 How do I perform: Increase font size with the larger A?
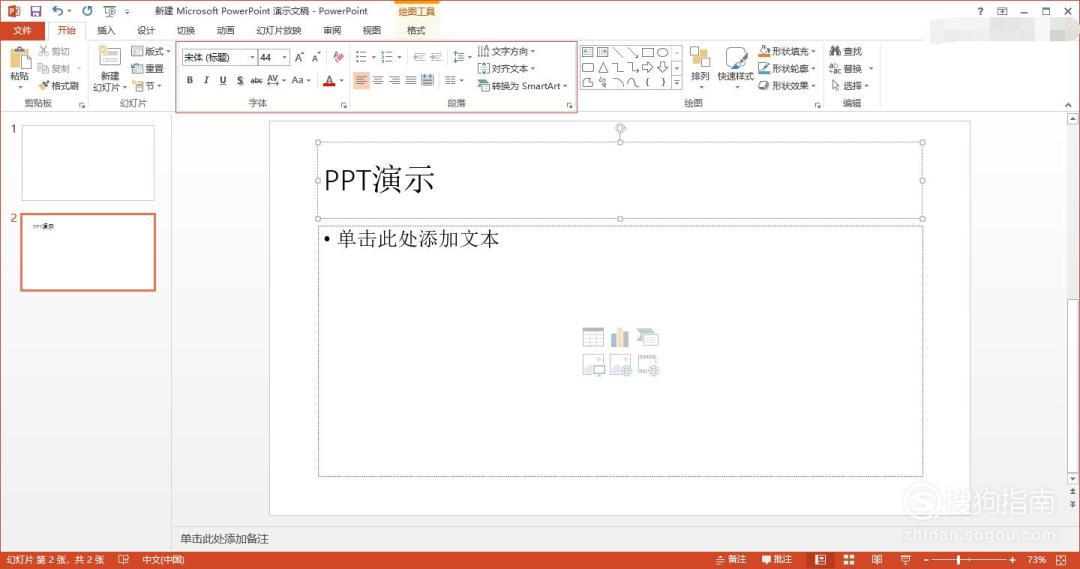(x=300, y=57)
